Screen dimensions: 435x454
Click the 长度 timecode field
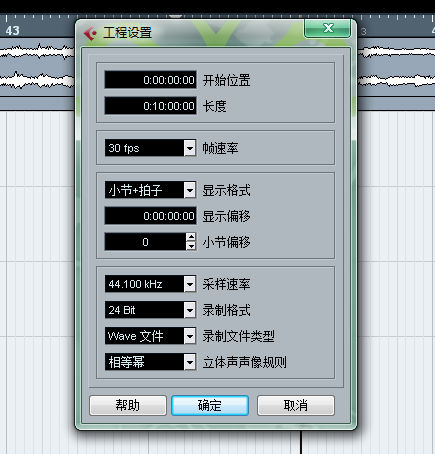tap(150, 106)
